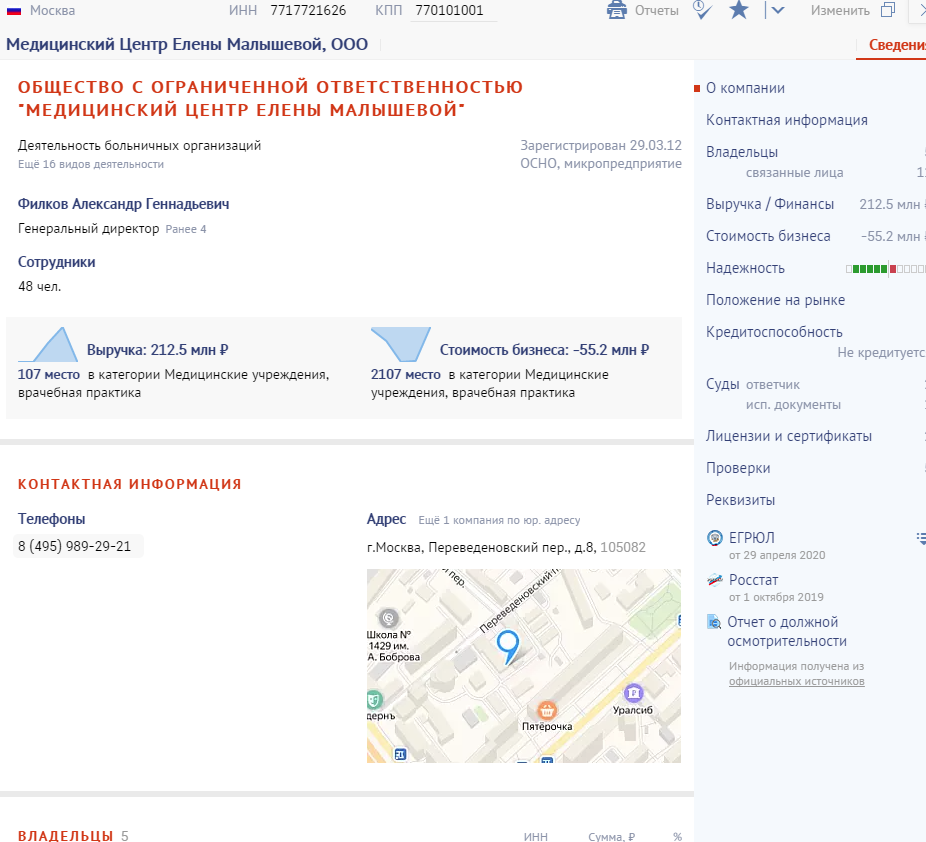Click the Москва region label
This screenshot has height=842, width=926.
tap(53, 11)
